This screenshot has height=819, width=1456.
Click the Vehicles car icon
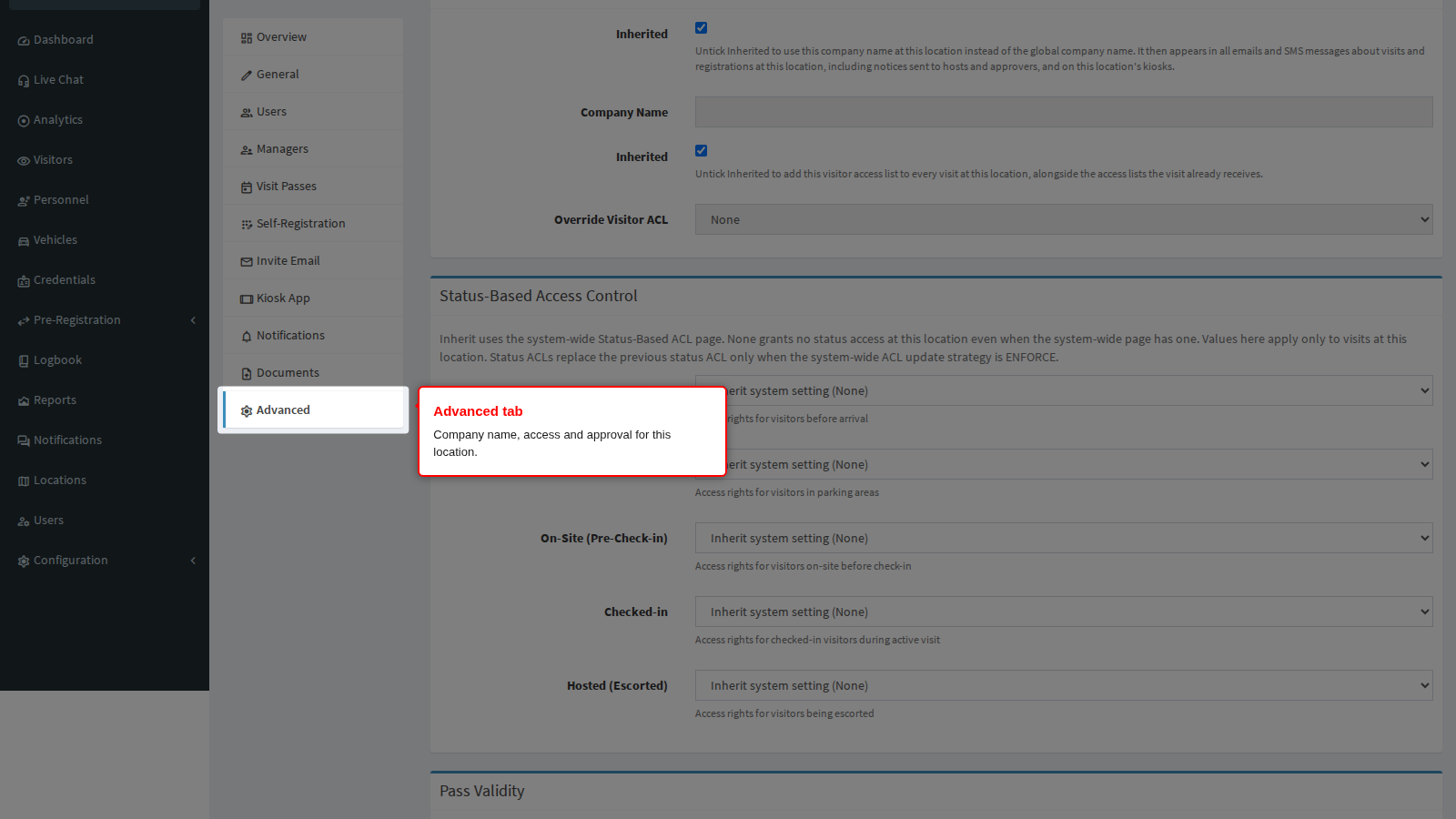tap(24, 241)
